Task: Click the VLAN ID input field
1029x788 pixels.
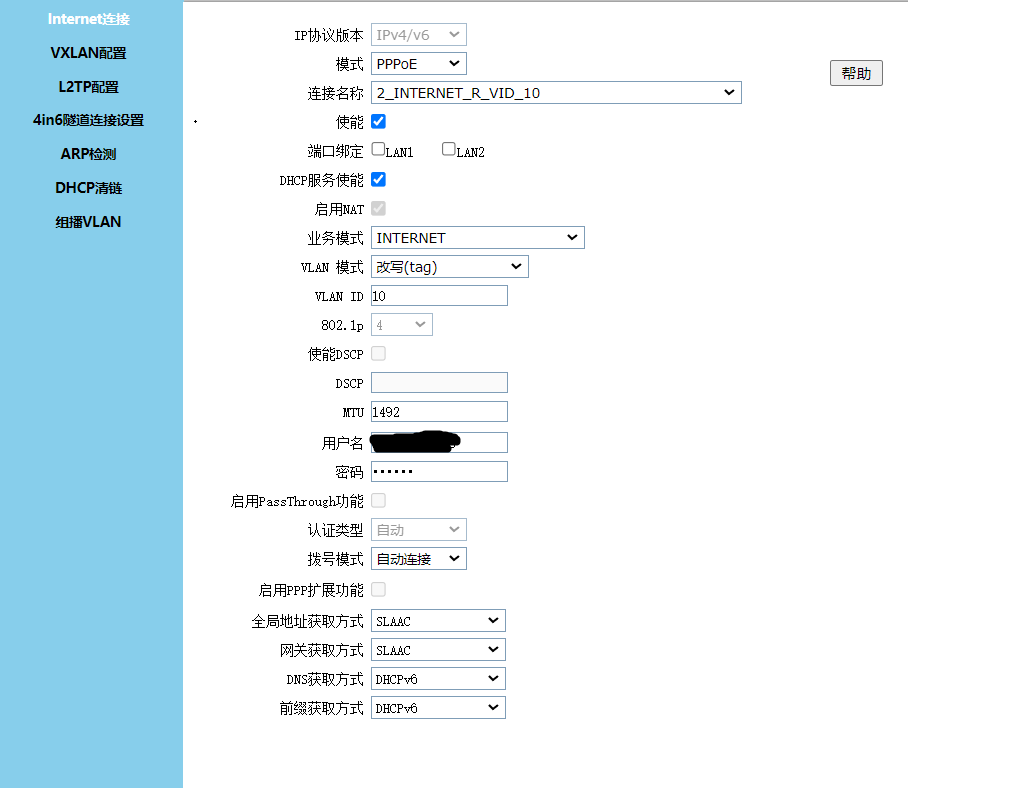Action: coord(439,296)
